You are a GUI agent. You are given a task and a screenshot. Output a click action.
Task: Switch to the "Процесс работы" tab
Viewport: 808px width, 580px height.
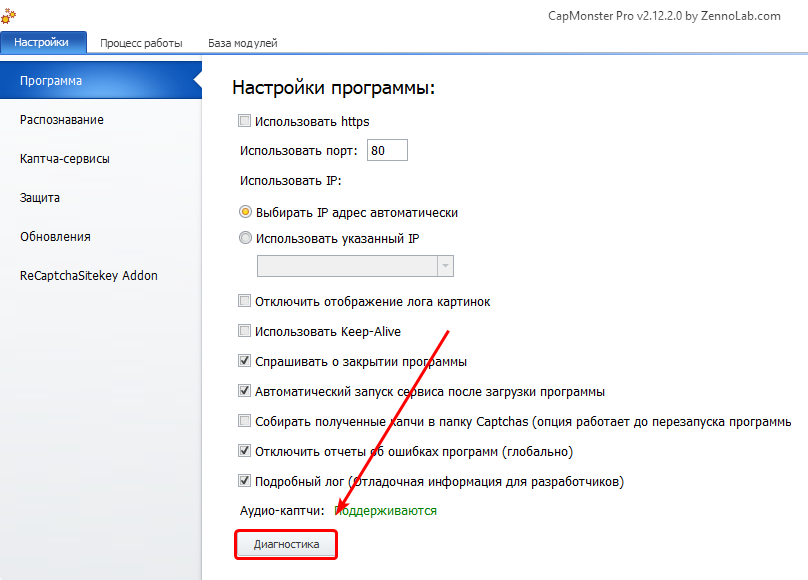[x=141, y=43]
